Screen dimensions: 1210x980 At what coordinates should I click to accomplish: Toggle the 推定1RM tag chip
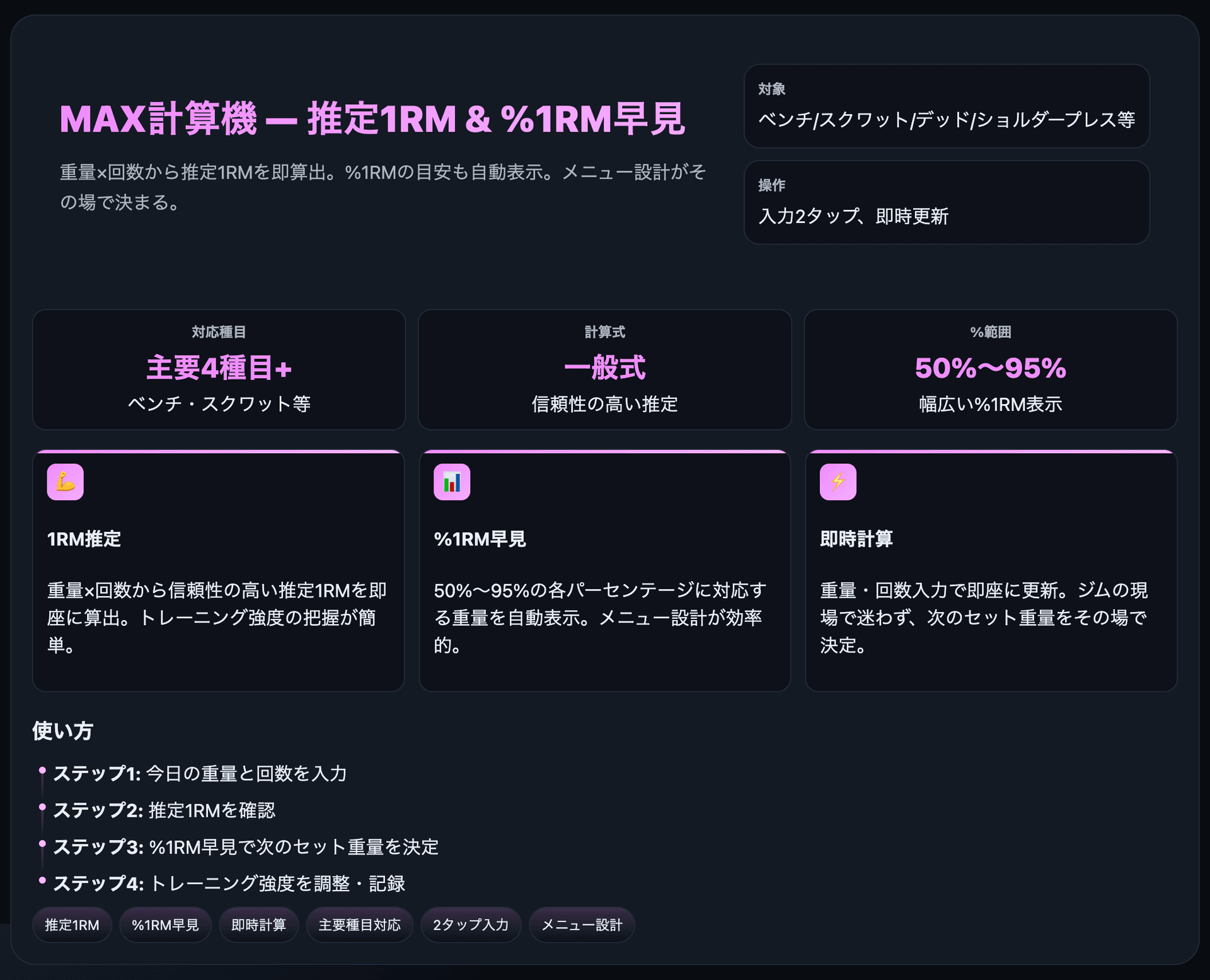(71, 925)
